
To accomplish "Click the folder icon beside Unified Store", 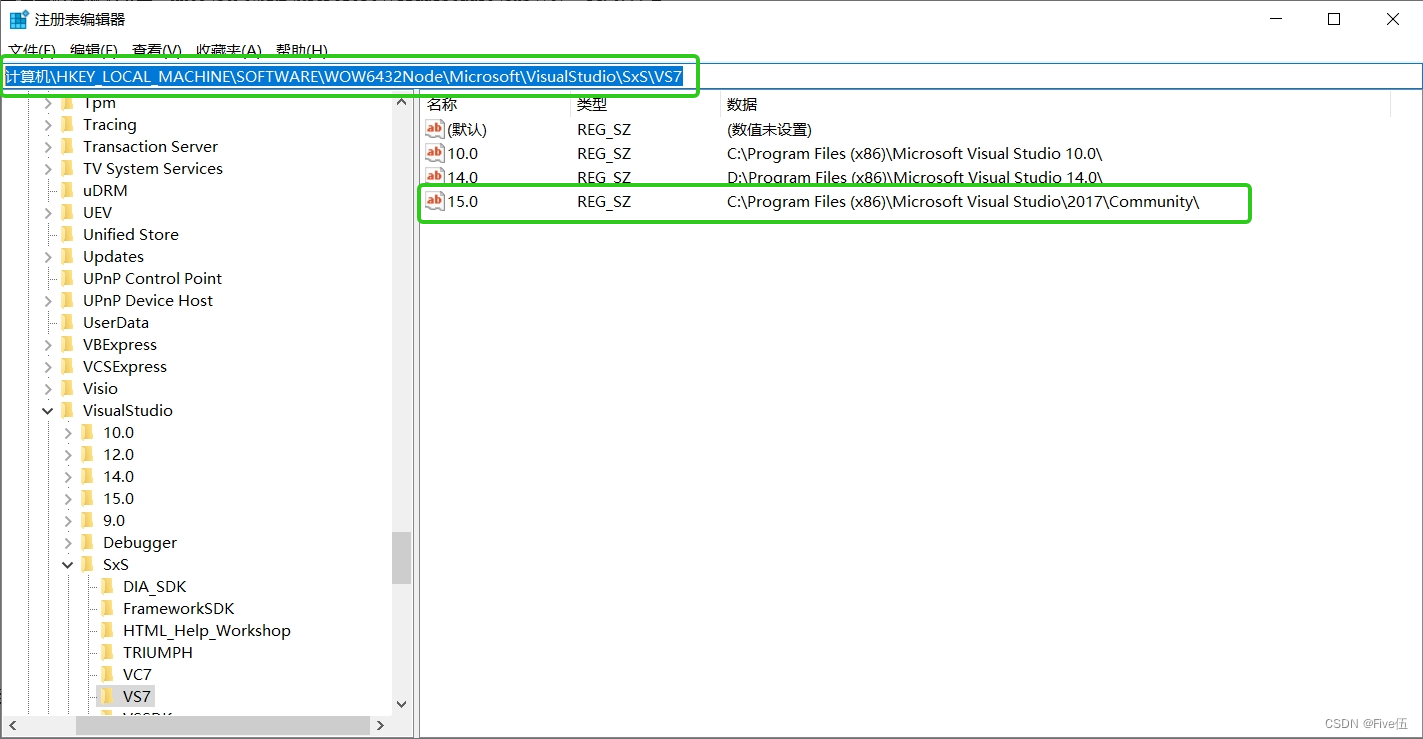I will pyautogui.click(x=68, y=235).
